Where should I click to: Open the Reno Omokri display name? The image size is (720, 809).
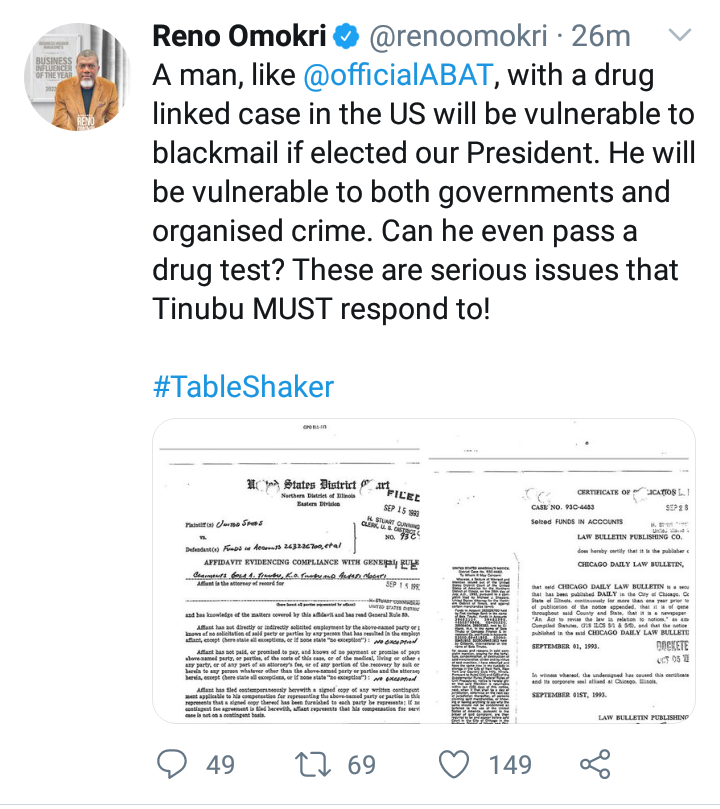pyautogui.click(x=240, y=39)
